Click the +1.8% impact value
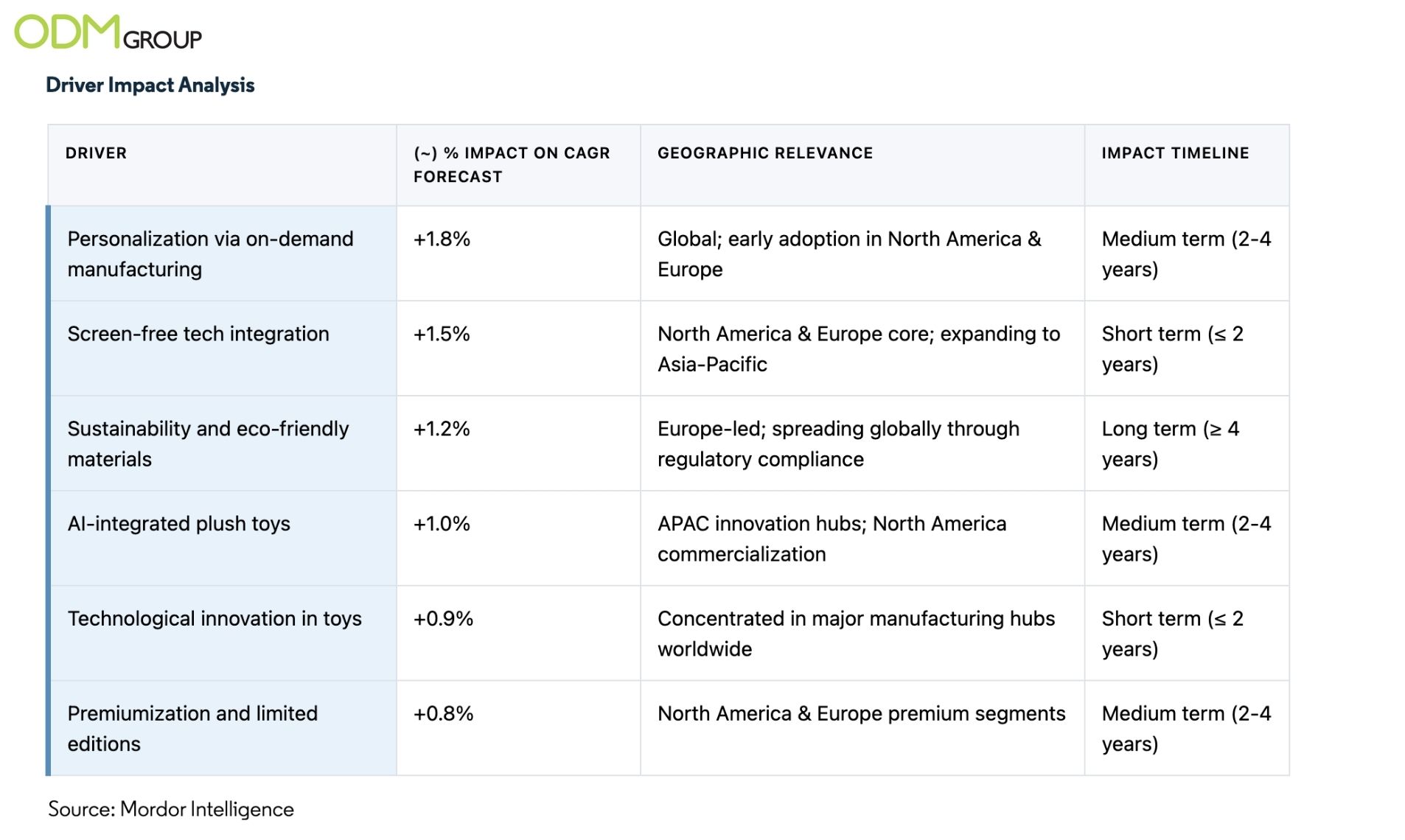Viewport: 1405px width, 840px height. pos(442,239)
